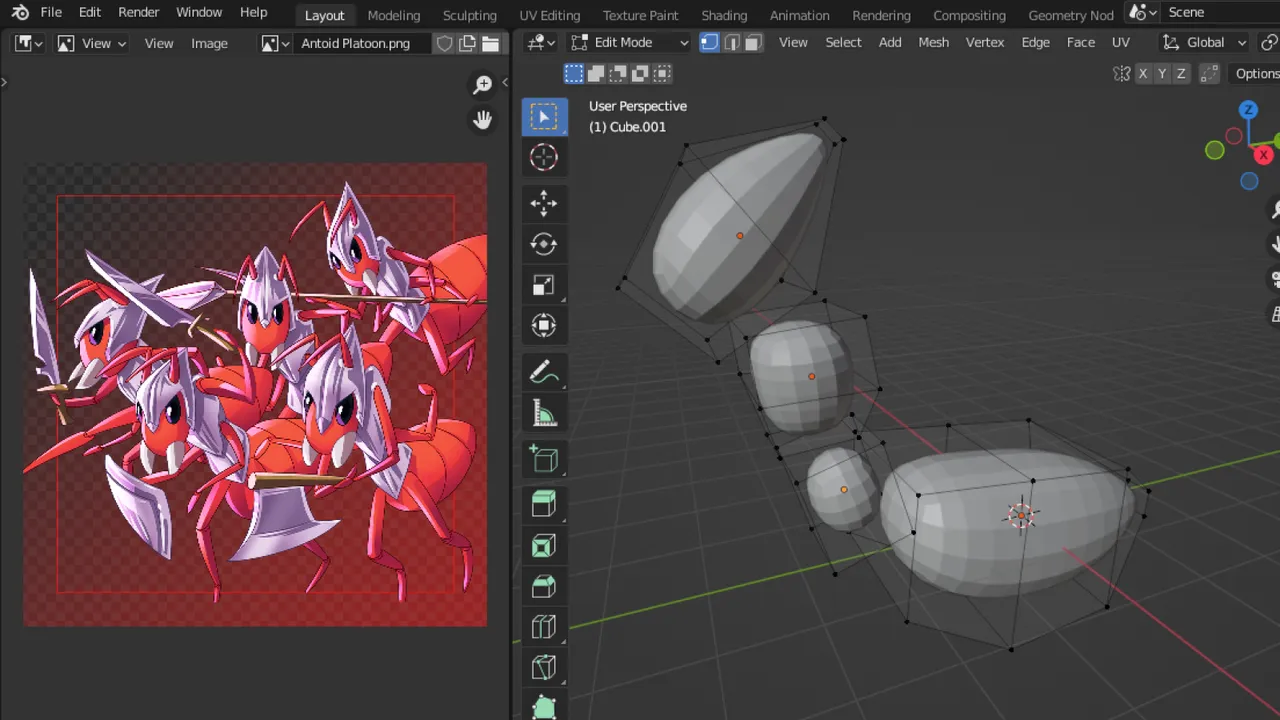The height and width of the screenshot is (720, 1280).
Task: Switch to the Sculpting workspace tab
Action: pos(470,15)
